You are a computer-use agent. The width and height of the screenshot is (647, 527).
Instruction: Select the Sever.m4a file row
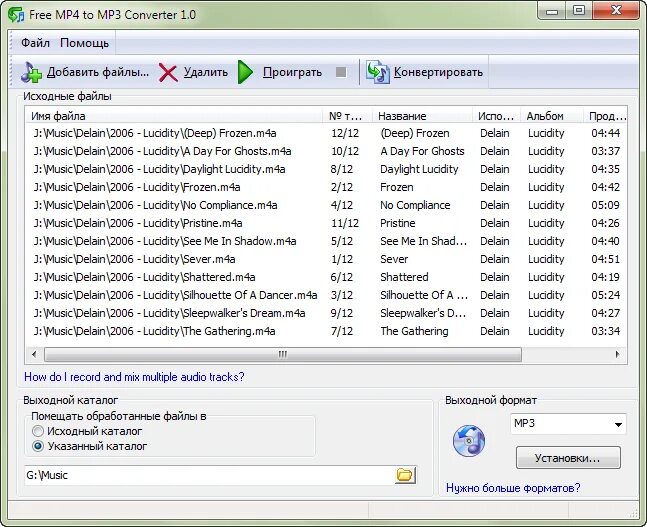(326, 259)
